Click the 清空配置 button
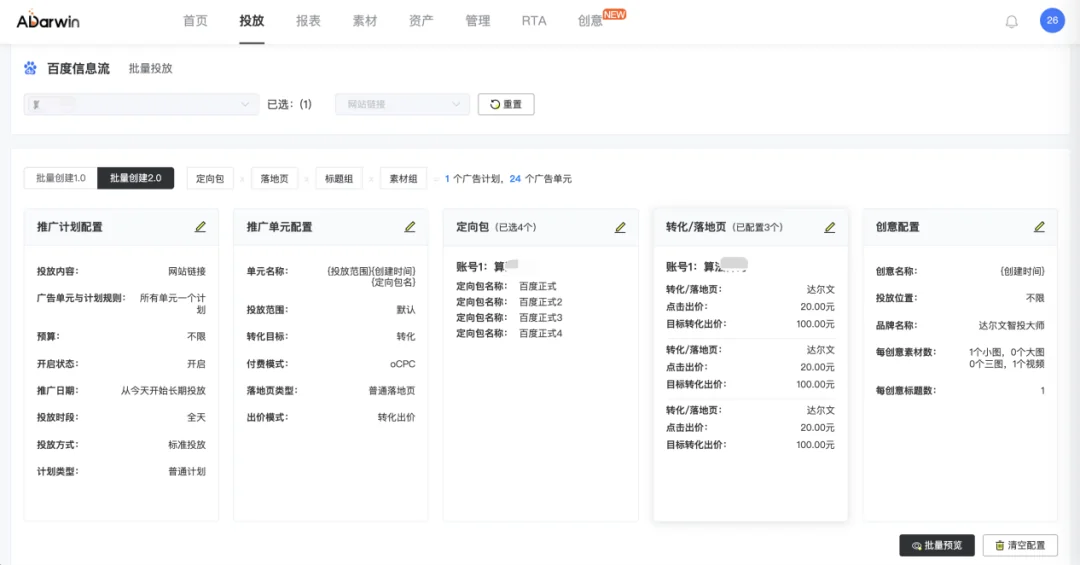Image resolution: width=1080 pixels, height=565 pixels. tap(1020, 545)
